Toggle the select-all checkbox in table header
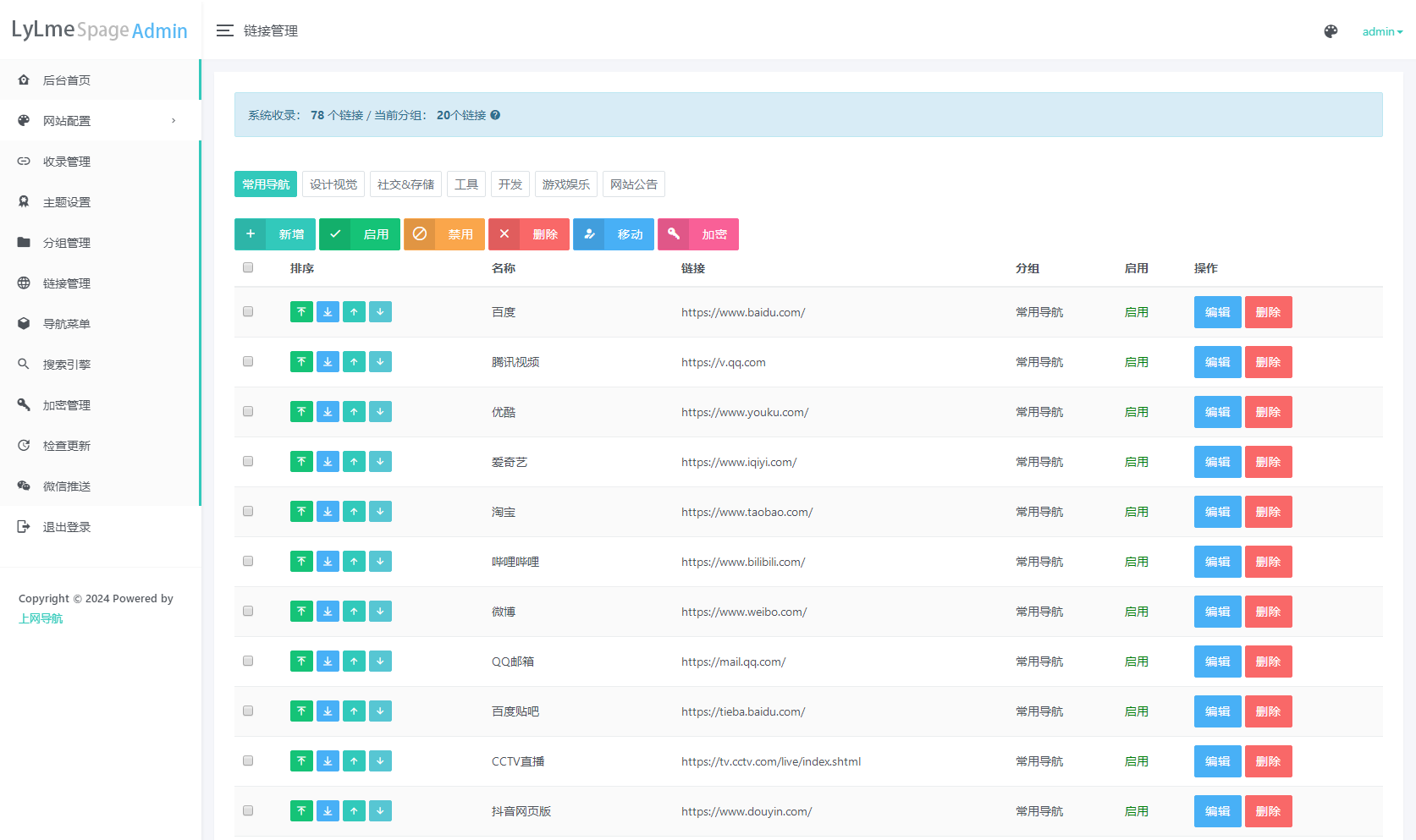The height and width of the screenshot is (840, 1416). [248, 268]
